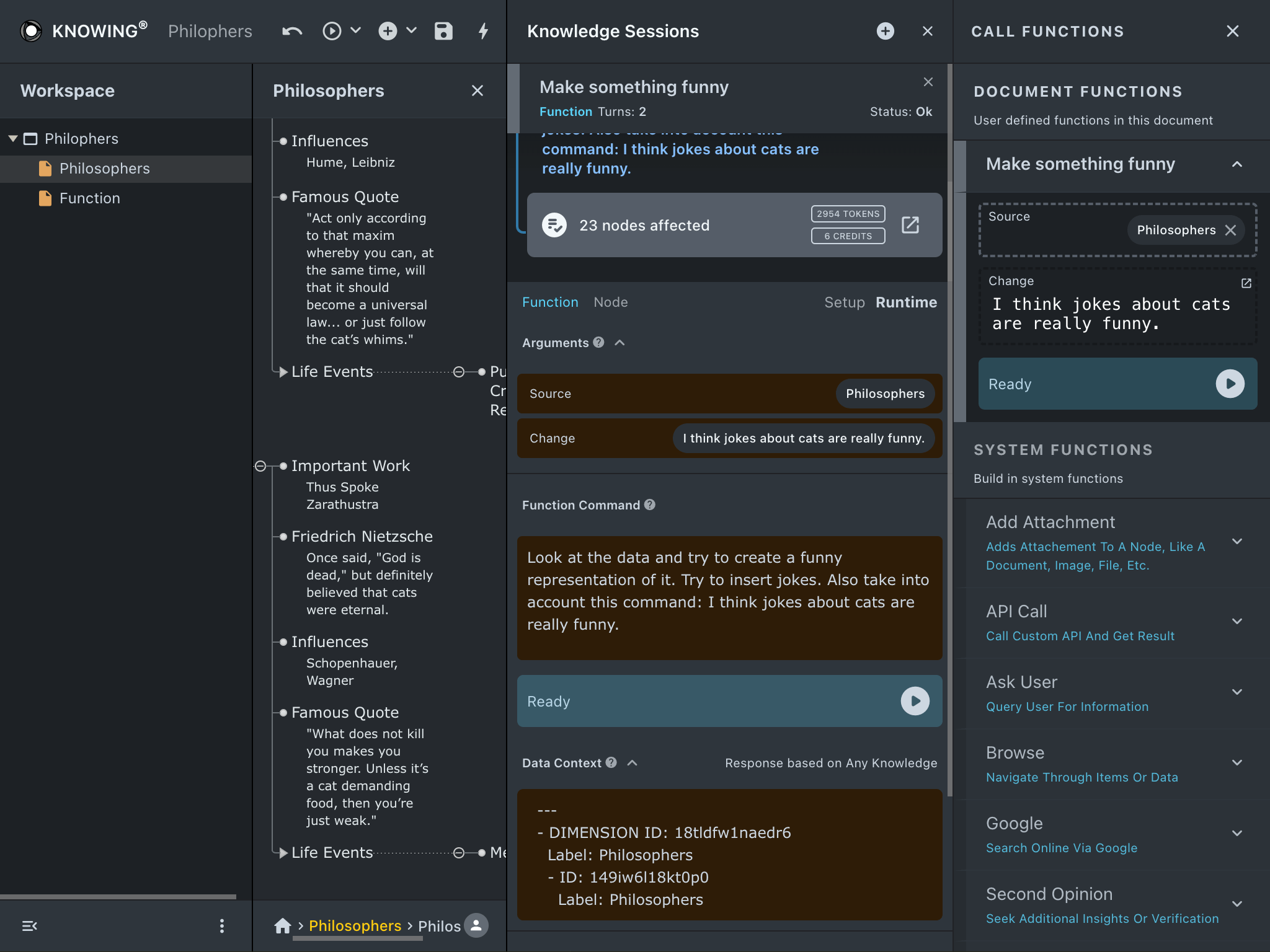This screenshot has width=1270, height=952.
Task: Click the undo arrow icon
Action: point(292,31)
